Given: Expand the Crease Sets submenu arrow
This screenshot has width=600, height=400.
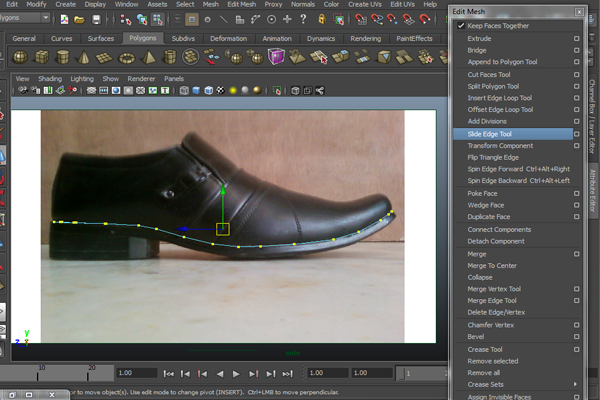Looking at the screenshot, I should pos(575,384).
